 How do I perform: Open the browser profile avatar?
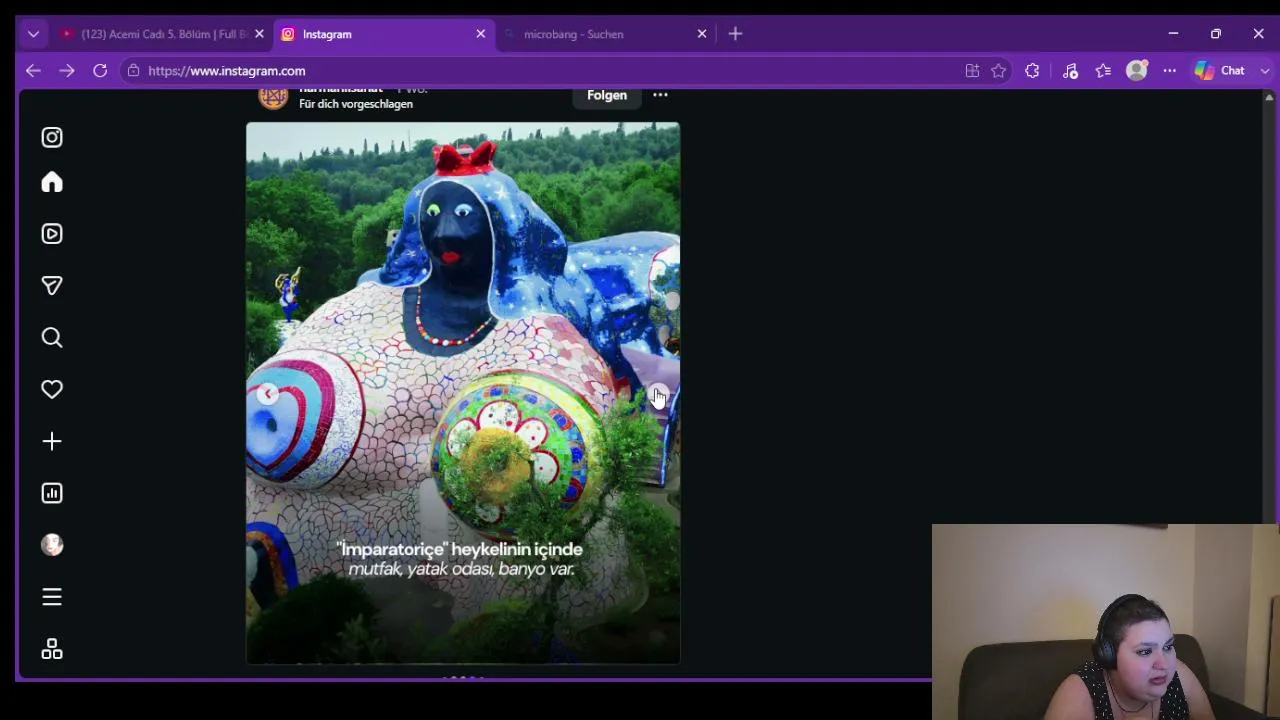(x=1137, y=71)
